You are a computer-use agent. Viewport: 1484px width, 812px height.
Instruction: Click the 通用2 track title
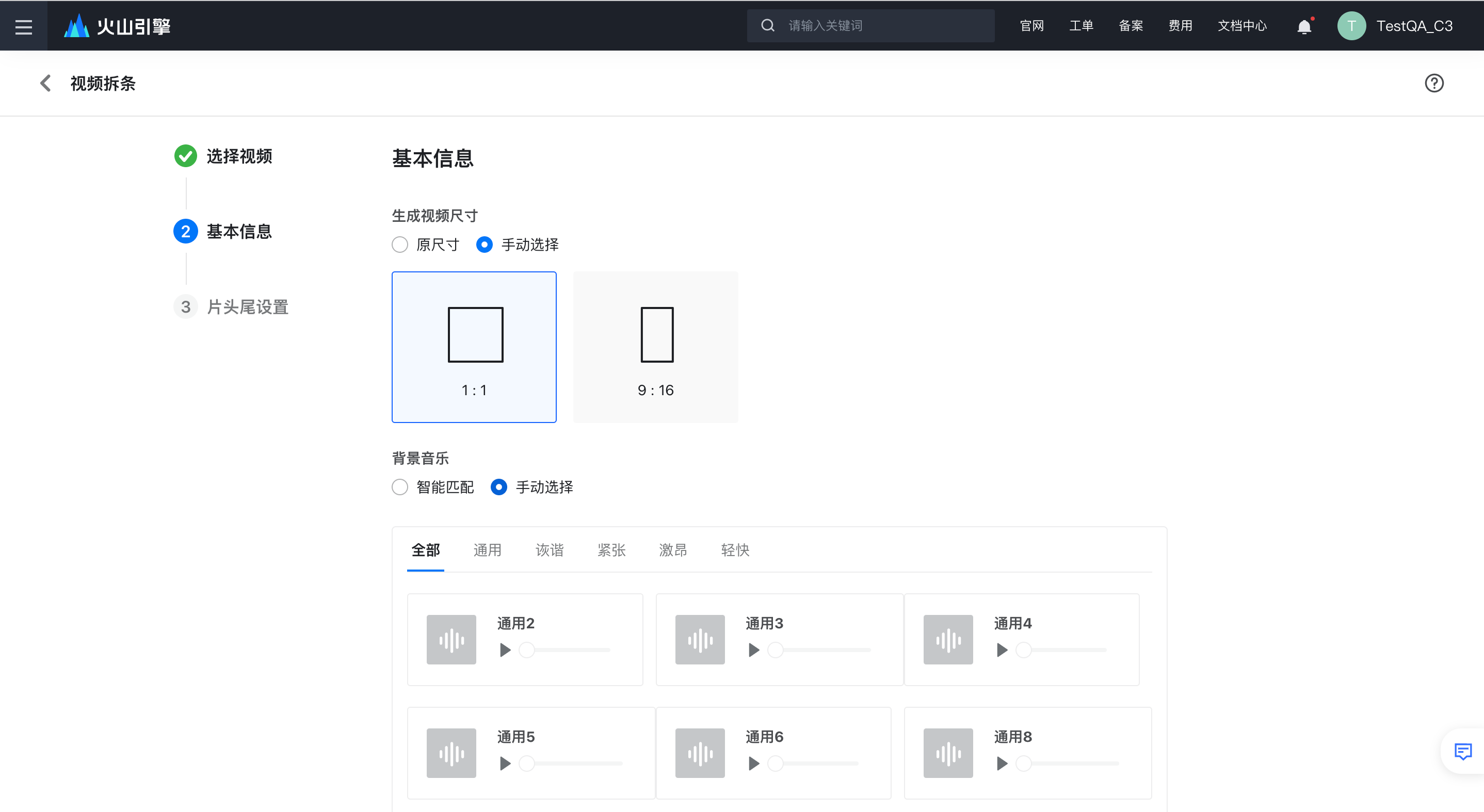tap(515, 623)
